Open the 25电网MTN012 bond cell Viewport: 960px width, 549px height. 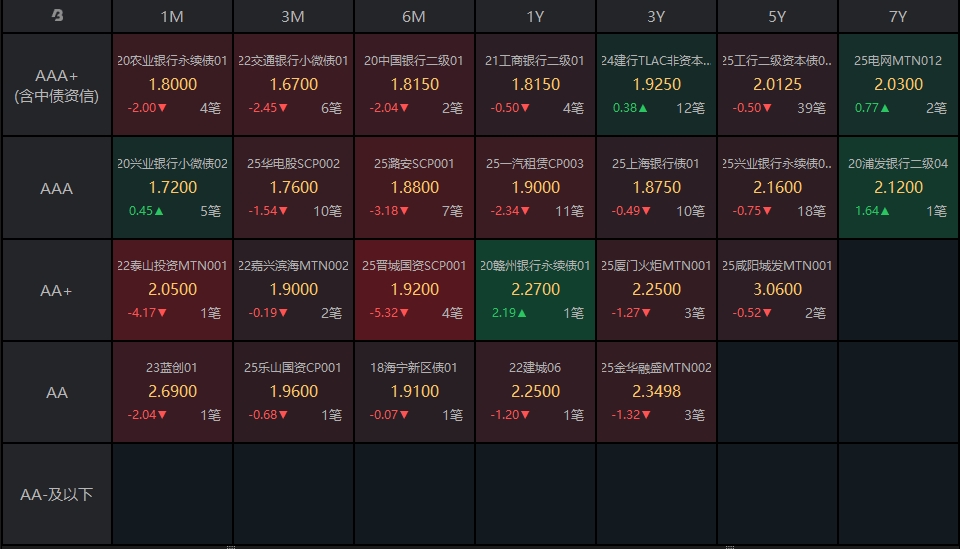pyautogui.click(x=898, y=84)
